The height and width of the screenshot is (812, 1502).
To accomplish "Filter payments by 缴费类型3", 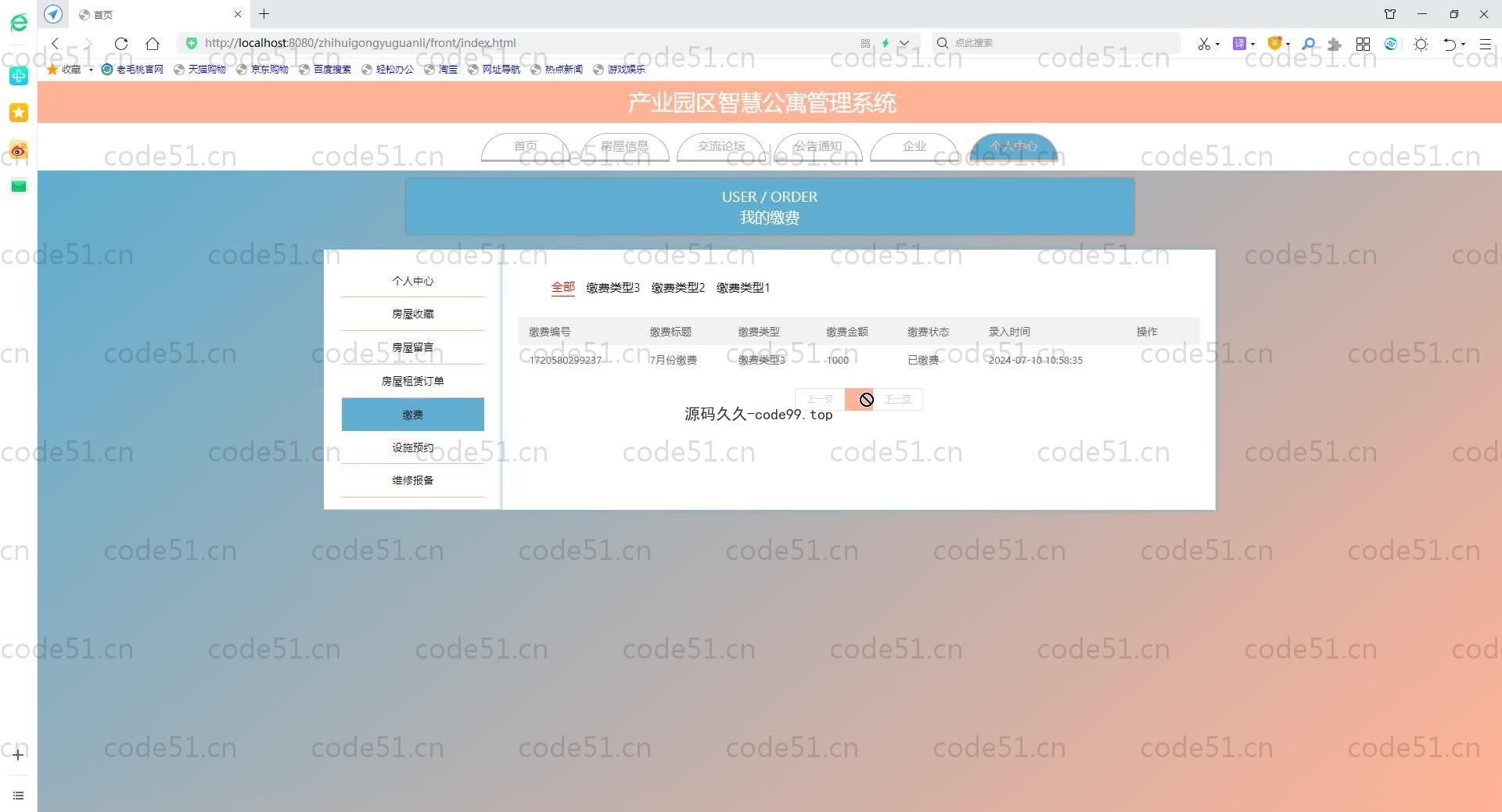I will (x=613, y=288).
